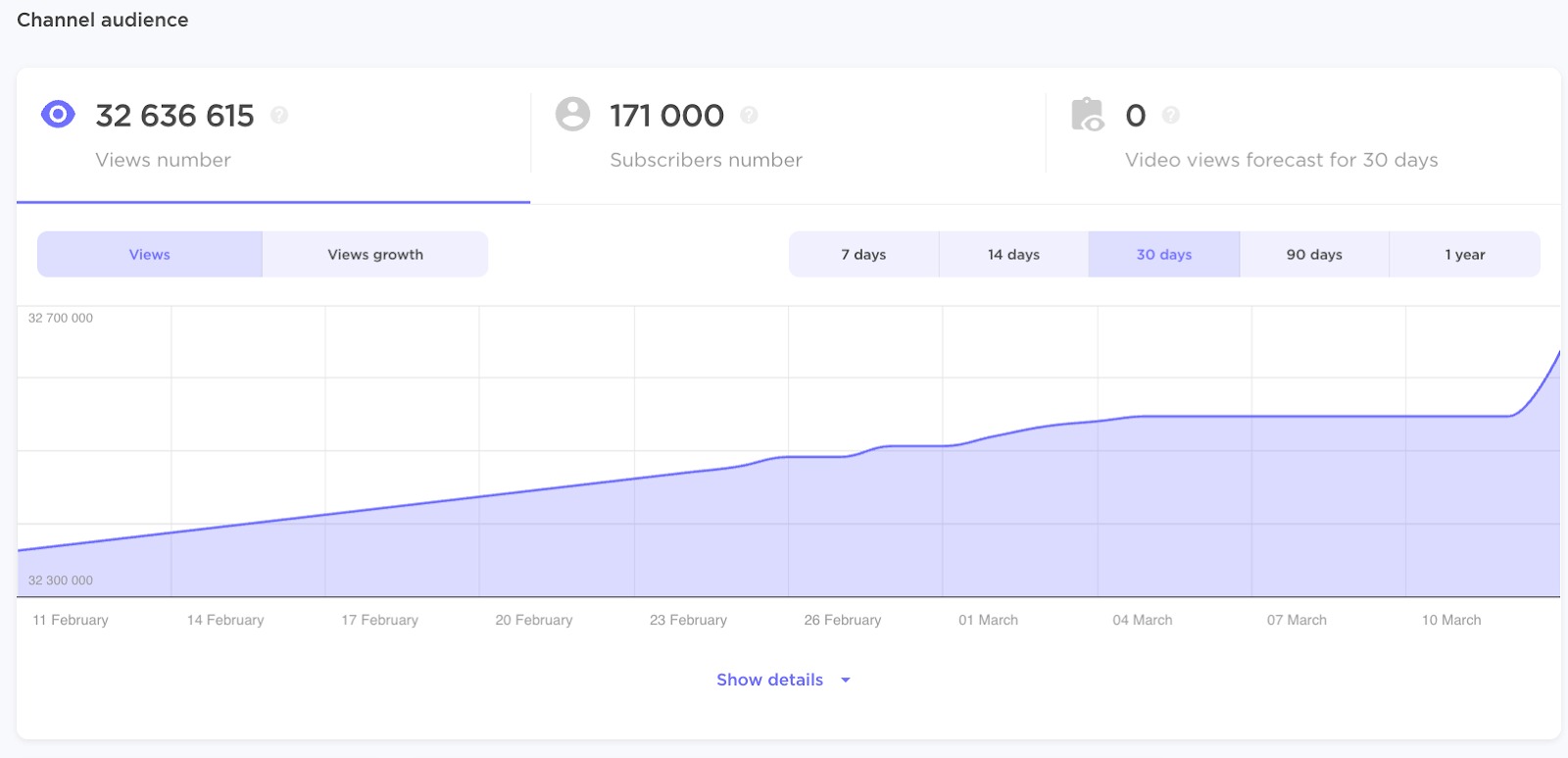Click the 32 700 000 y-axis label
The height and width of the screenshot is (758, 1568).
click(x=61, y=318)
